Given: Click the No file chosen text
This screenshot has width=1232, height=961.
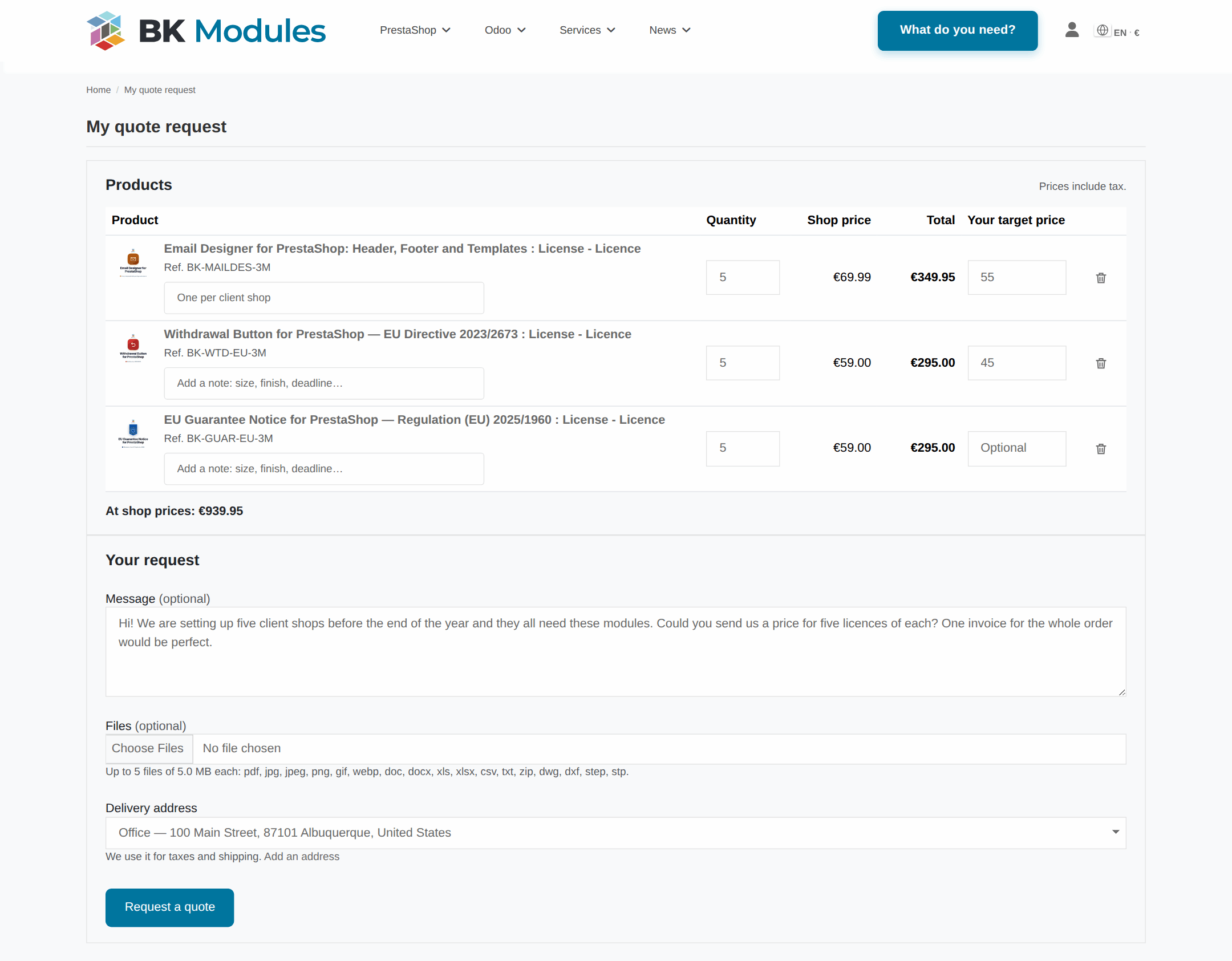Looking at the screenshot, I should tap(242, 748).
